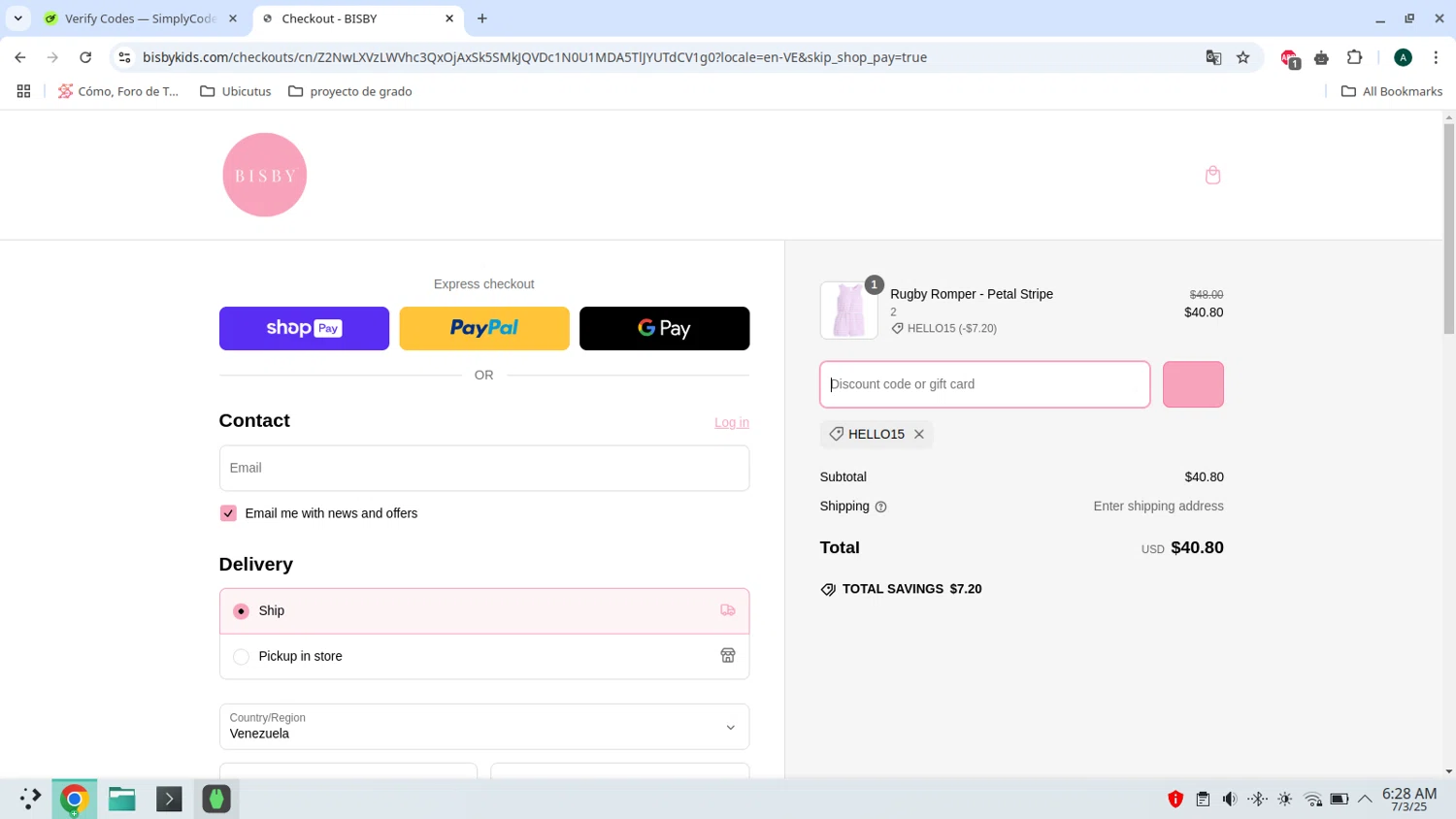Click the pink apply discount button
The width and height of the screenshot is (1456, 819).
(x=1193, y=384)
